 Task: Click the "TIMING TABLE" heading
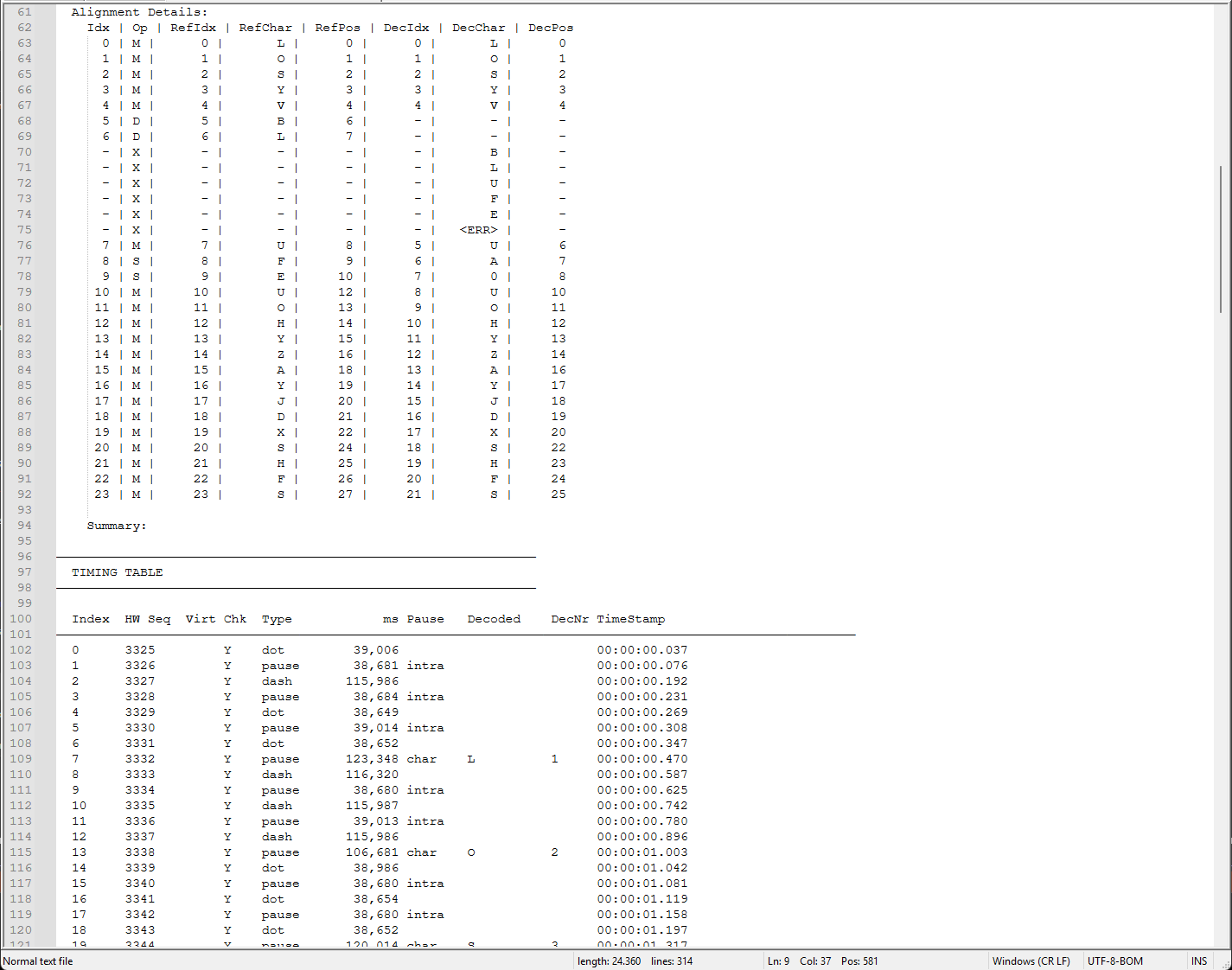click(x=117, y=572)
